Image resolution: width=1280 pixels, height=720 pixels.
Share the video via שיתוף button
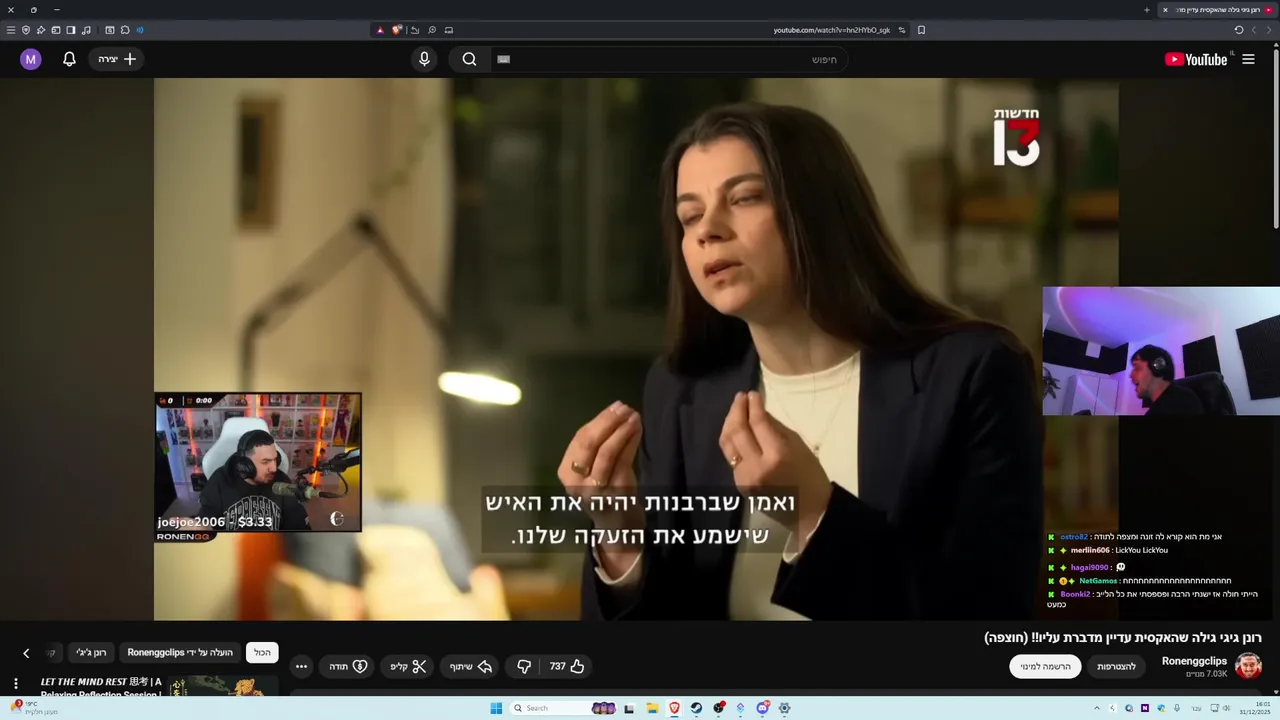click(471, 666)
